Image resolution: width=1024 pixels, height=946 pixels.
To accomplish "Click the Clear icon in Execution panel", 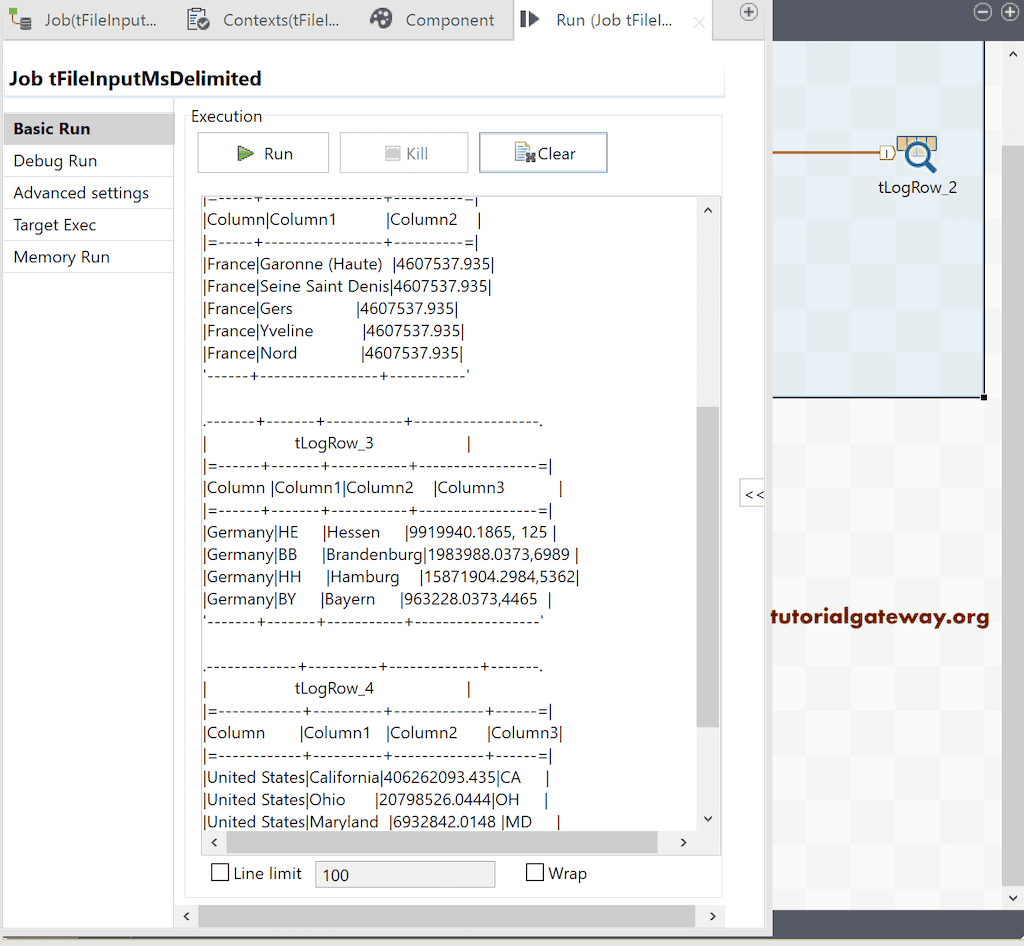I will tap(524, 152).
